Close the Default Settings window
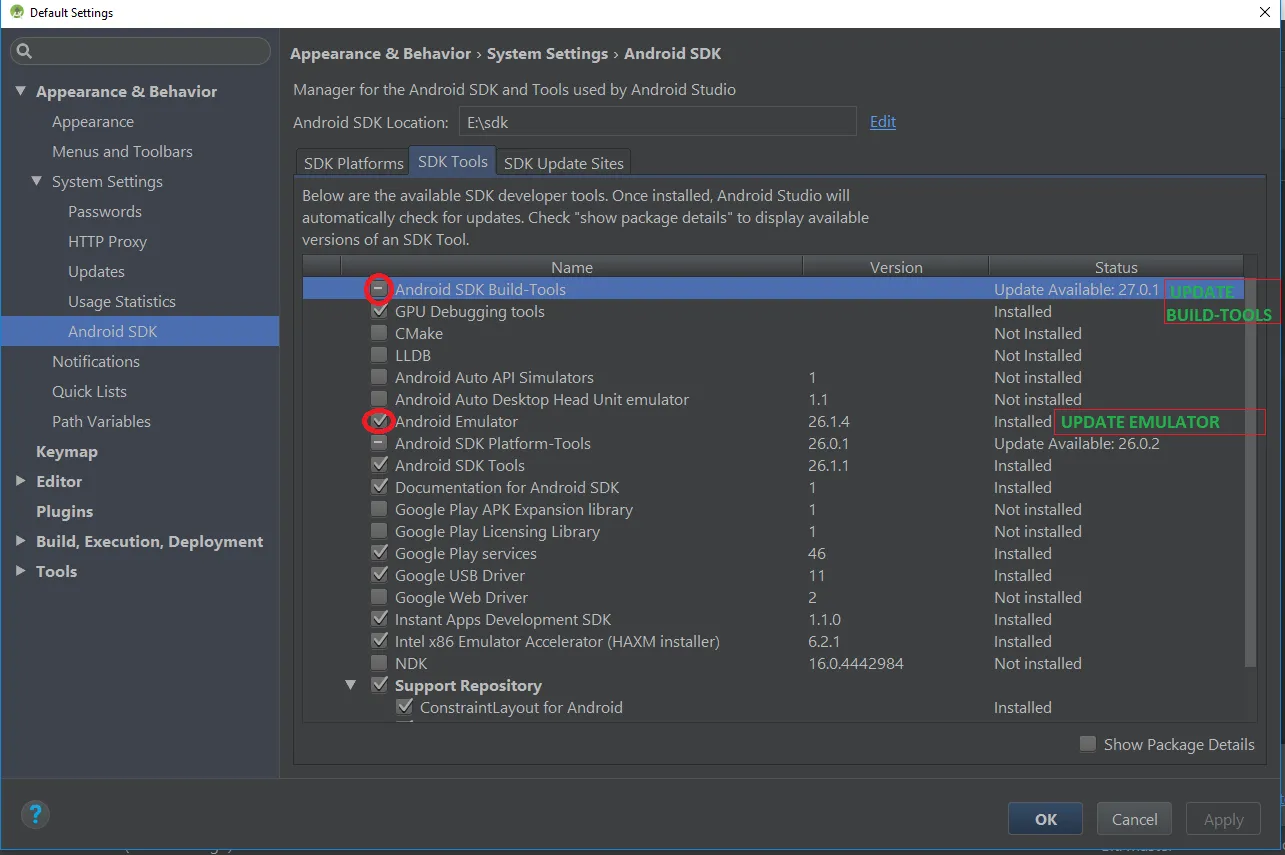 tap(1264, 12)
